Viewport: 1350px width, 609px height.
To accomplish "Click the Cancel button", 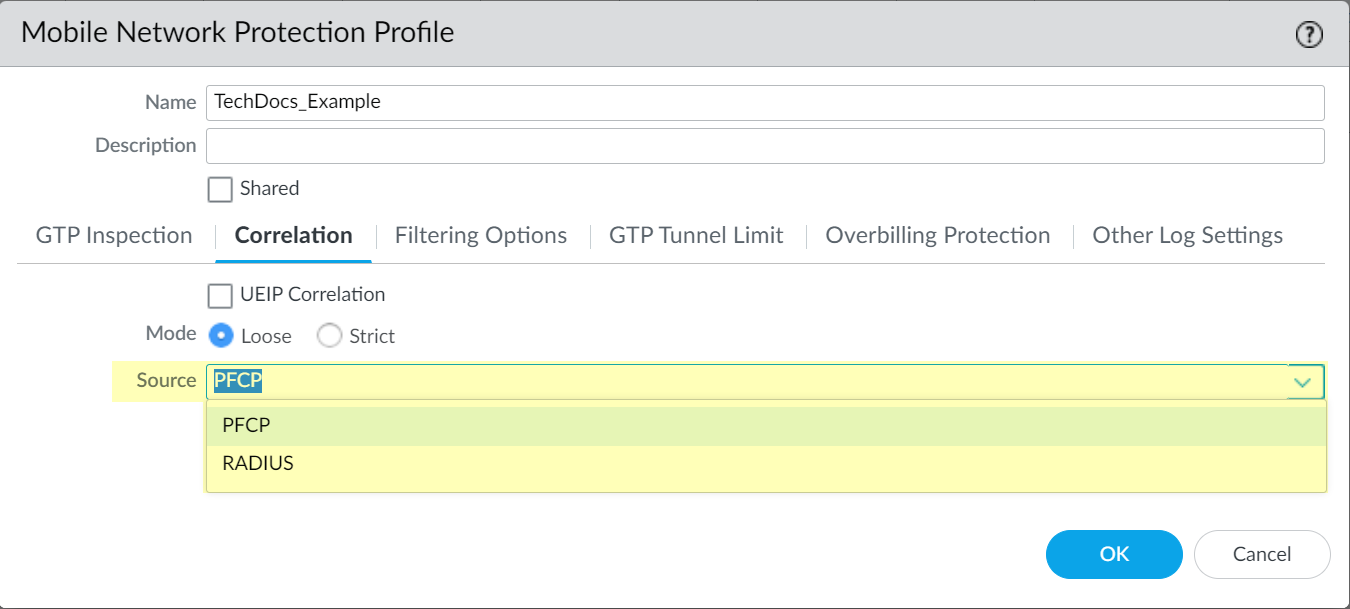I will click(x=1261, y=554).
